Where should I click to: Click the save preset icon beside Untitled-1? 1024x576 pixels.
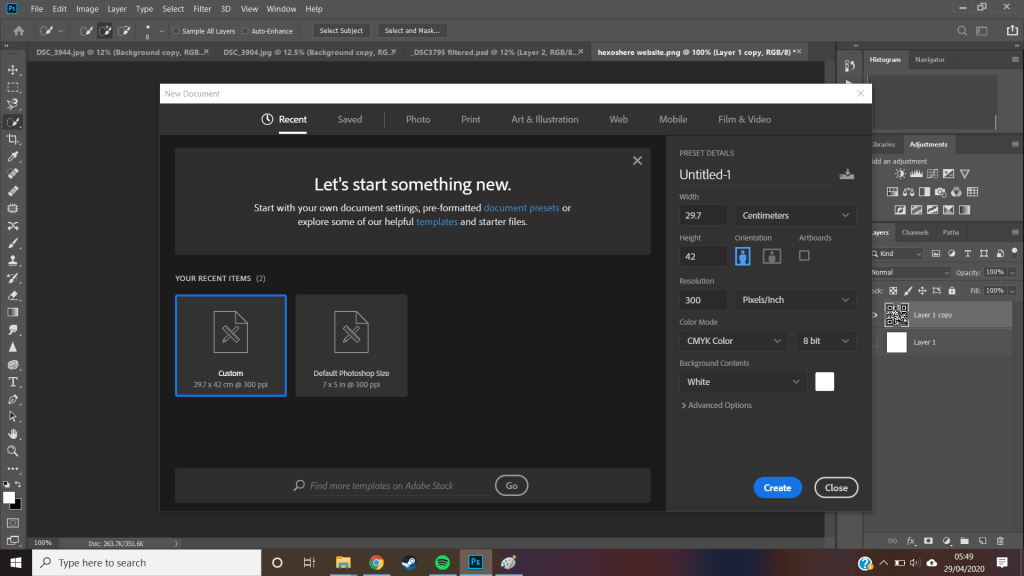(x=848, y=175)
